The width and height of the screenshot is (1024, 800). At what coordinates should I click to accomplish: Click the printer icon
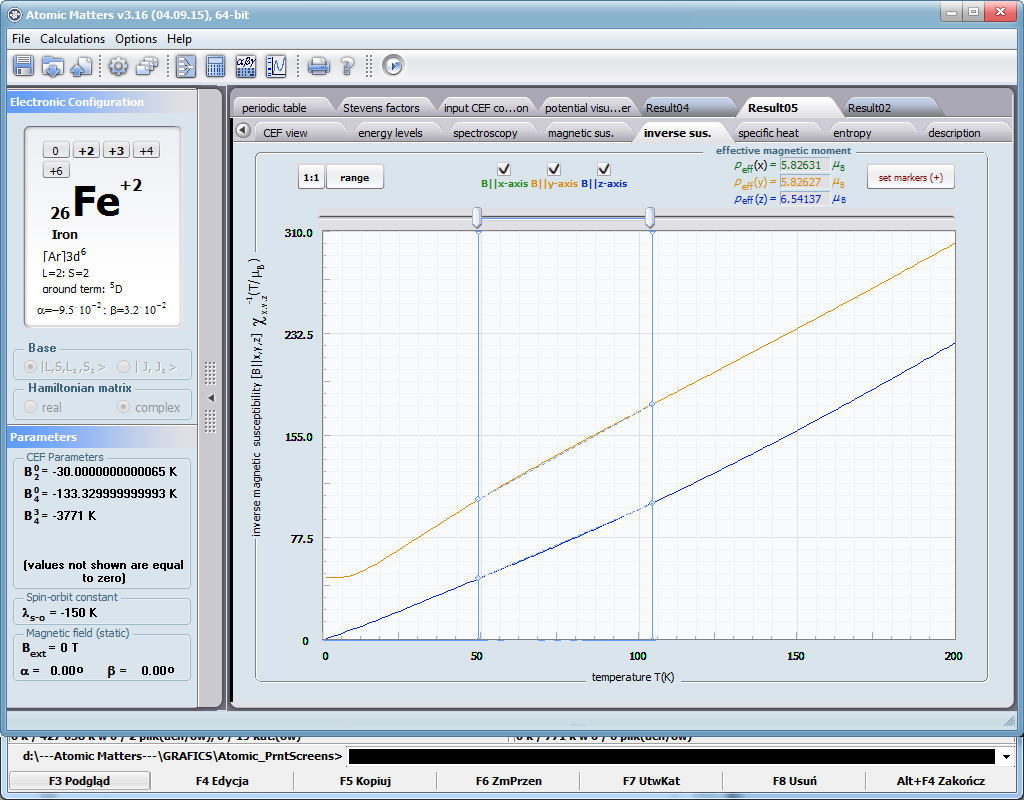(318, 66)
